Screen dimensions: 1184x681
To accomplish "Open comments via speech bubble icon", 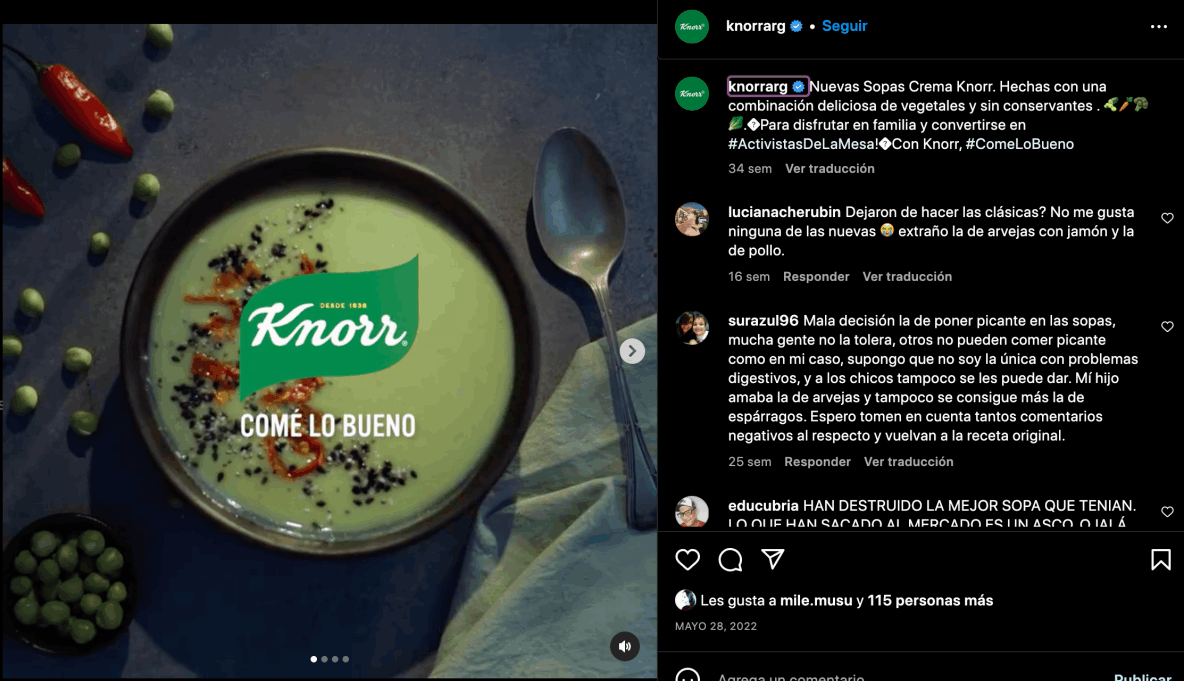I will point(730,559).
